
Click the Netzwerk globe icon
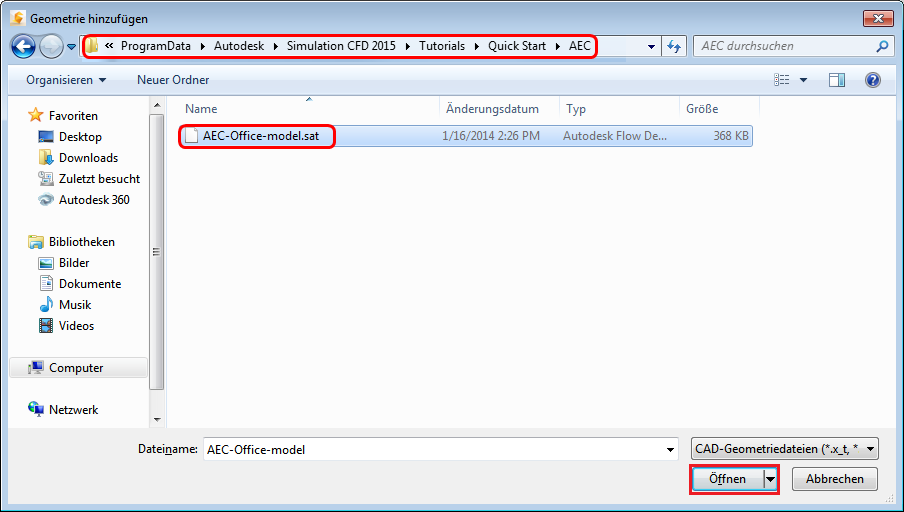point(36,409)
